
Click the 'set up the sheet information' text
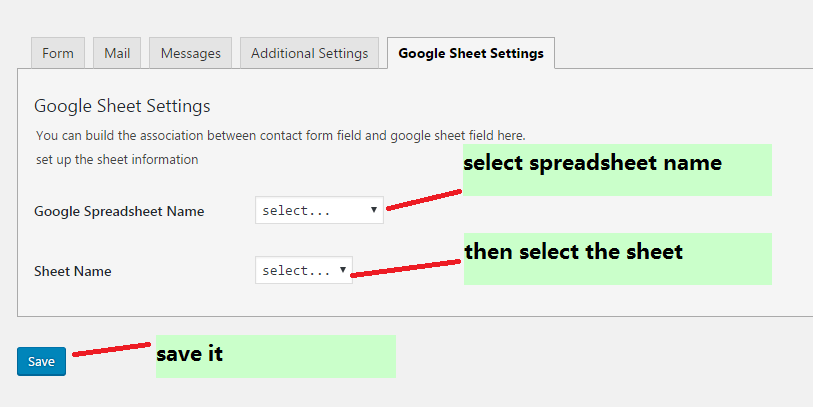pyautogui.click(x=117, y=159)
